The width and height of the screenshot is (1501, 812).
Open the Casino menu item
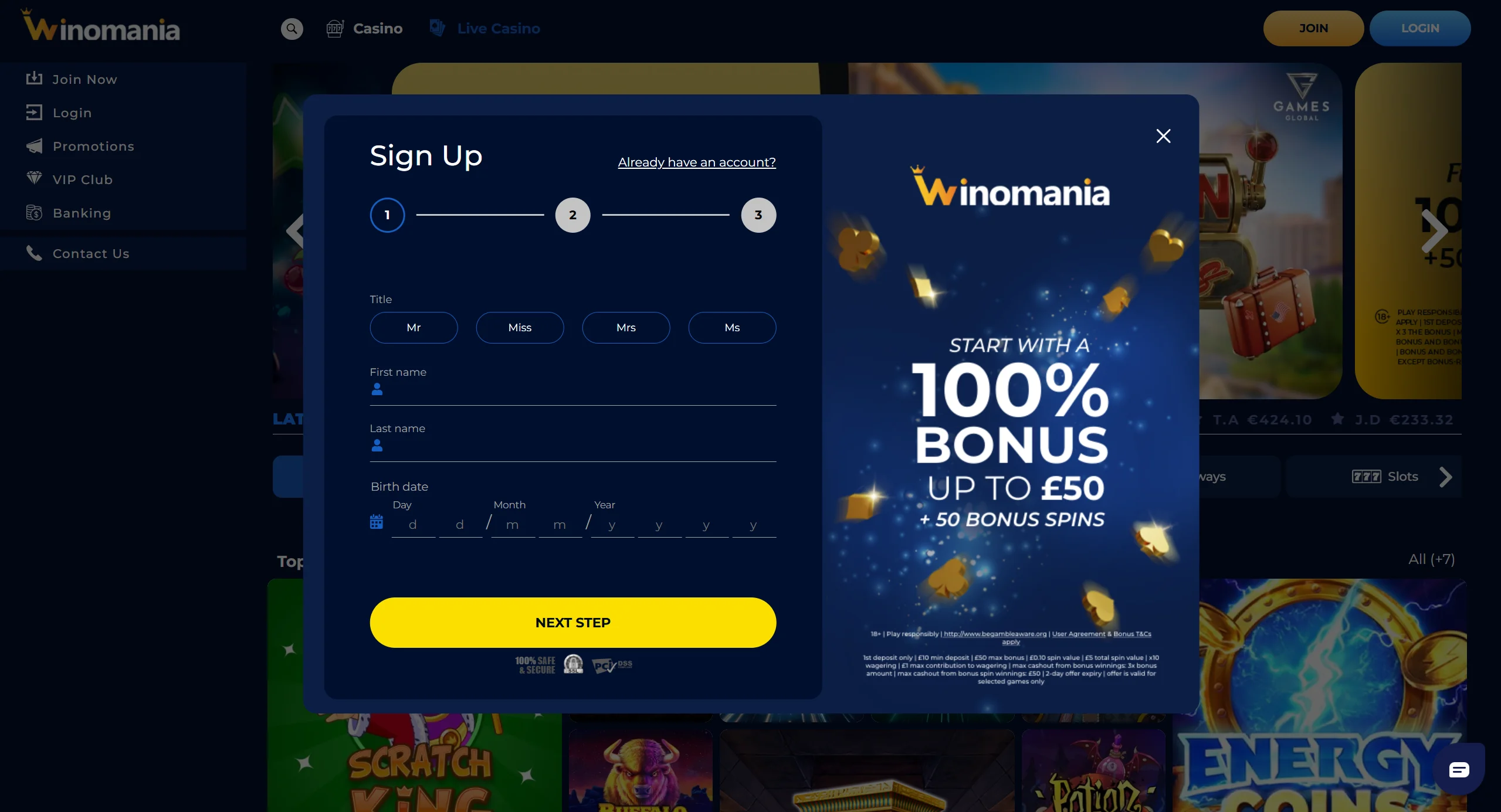pos(365,29)
